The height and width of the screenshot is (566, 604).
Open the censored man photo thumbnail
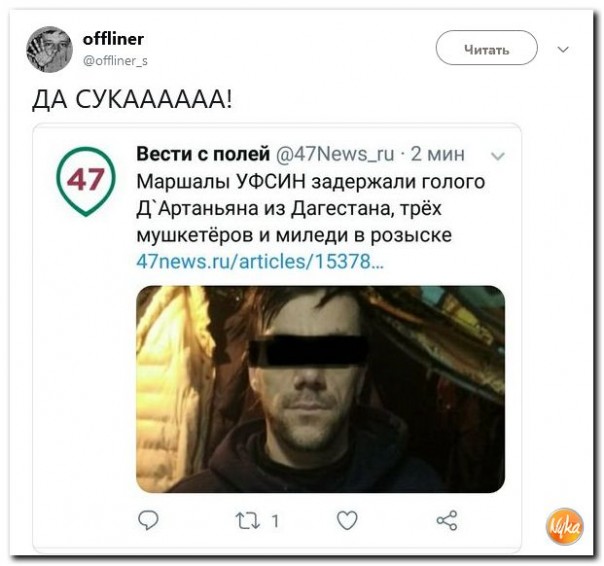pyautogui.click(x=320, y=389)
